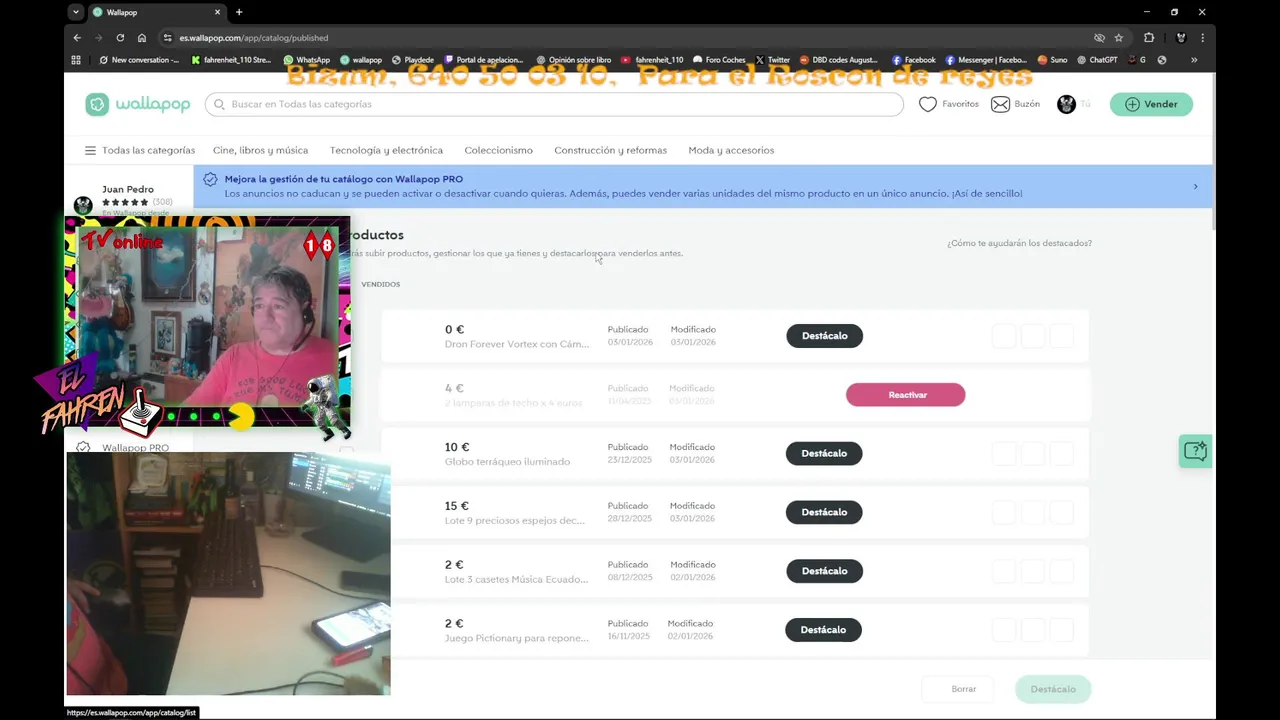1280x720 pixels.
Task: Open the Tecnología y electrónica category
Action: (x=386, y=150)
